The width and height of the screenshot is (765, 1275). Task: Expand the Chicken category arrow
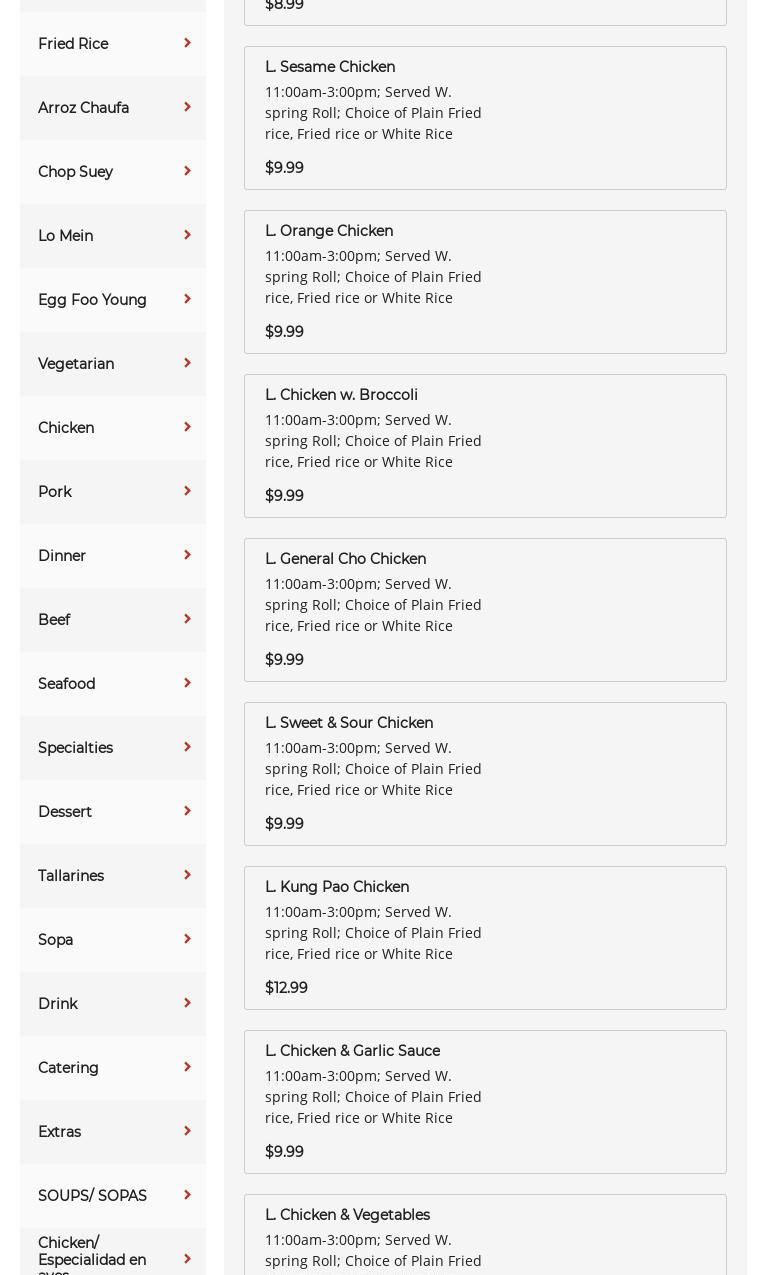187,427
